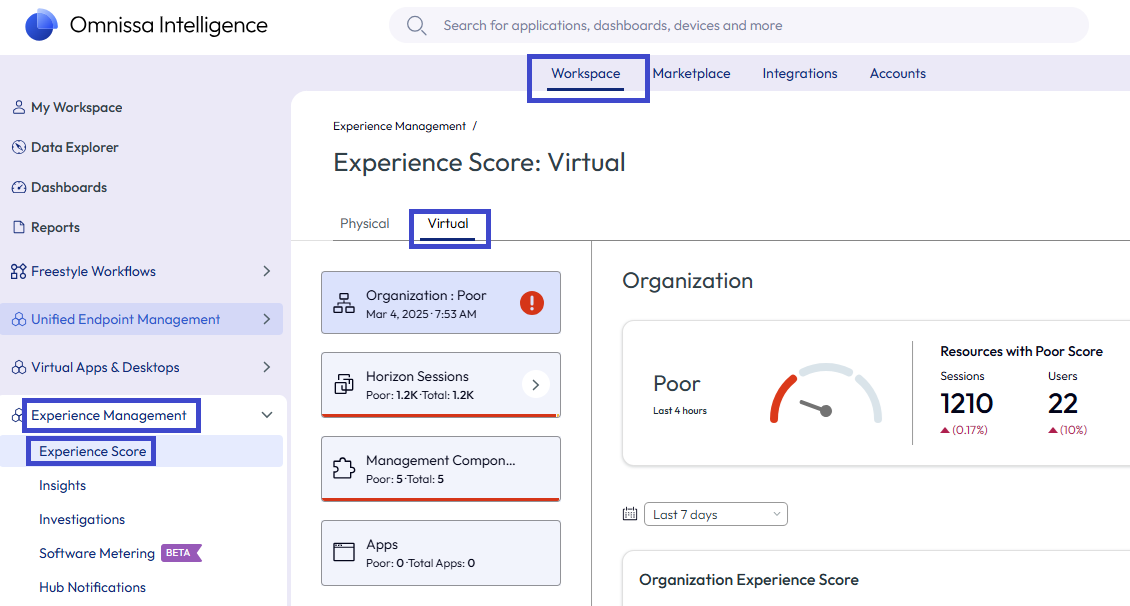This screenshot has width=1130, height=606.
Task: Click the Reports document icon
Action: (19, 227)
